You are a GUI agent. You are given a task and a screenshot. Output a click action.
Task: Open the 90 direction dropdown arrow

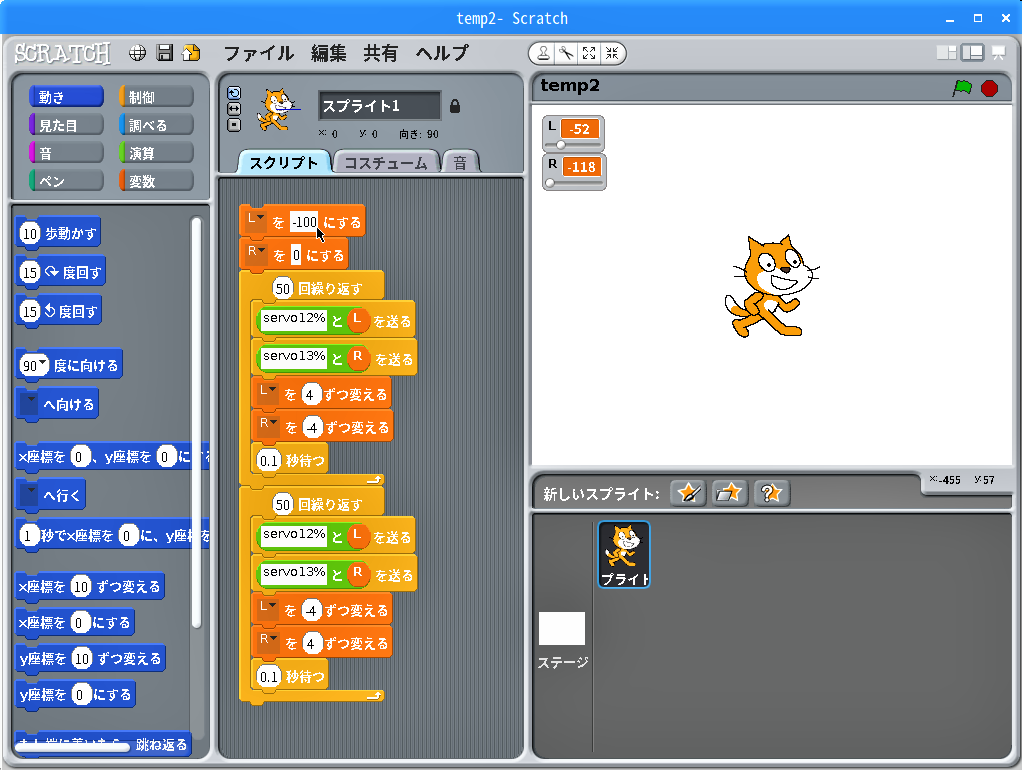(43, 363)
